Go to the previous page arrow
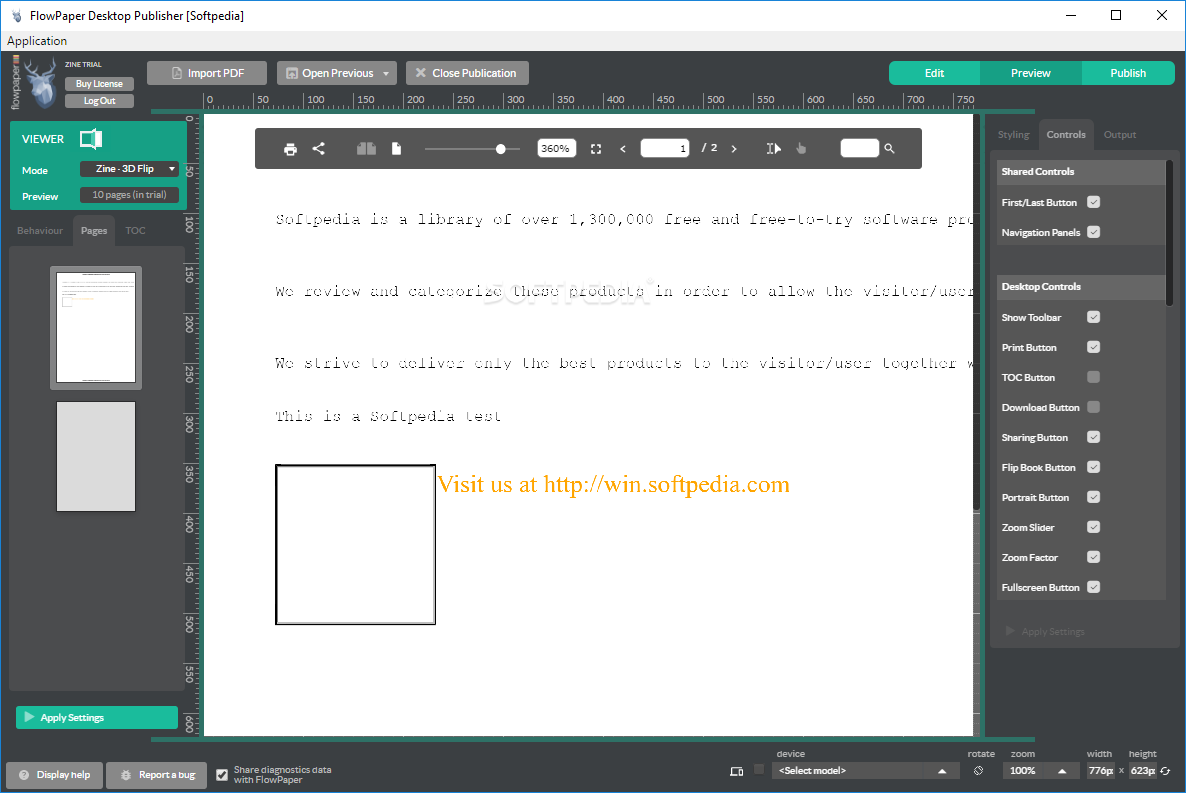The height and width of the screenshot is (793, 1186). coord(623,149)
